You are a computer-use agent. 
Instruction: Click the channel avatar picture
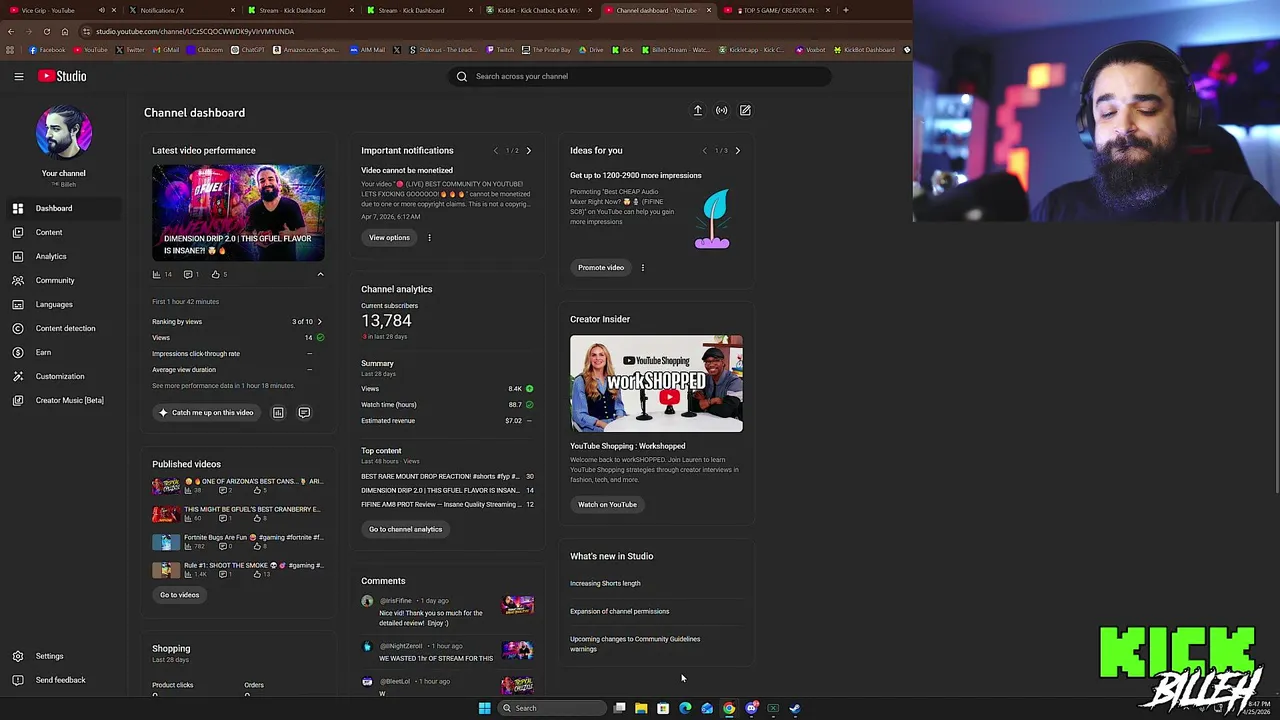[63, 133]
